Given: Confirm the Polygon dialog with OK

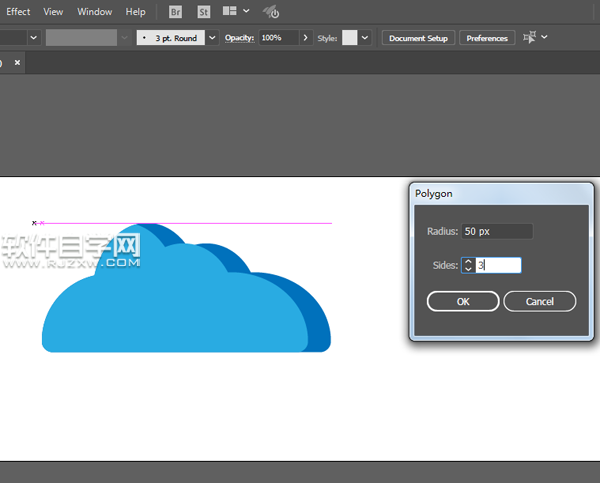Looking at the screenshot, I should click(462, 301).
